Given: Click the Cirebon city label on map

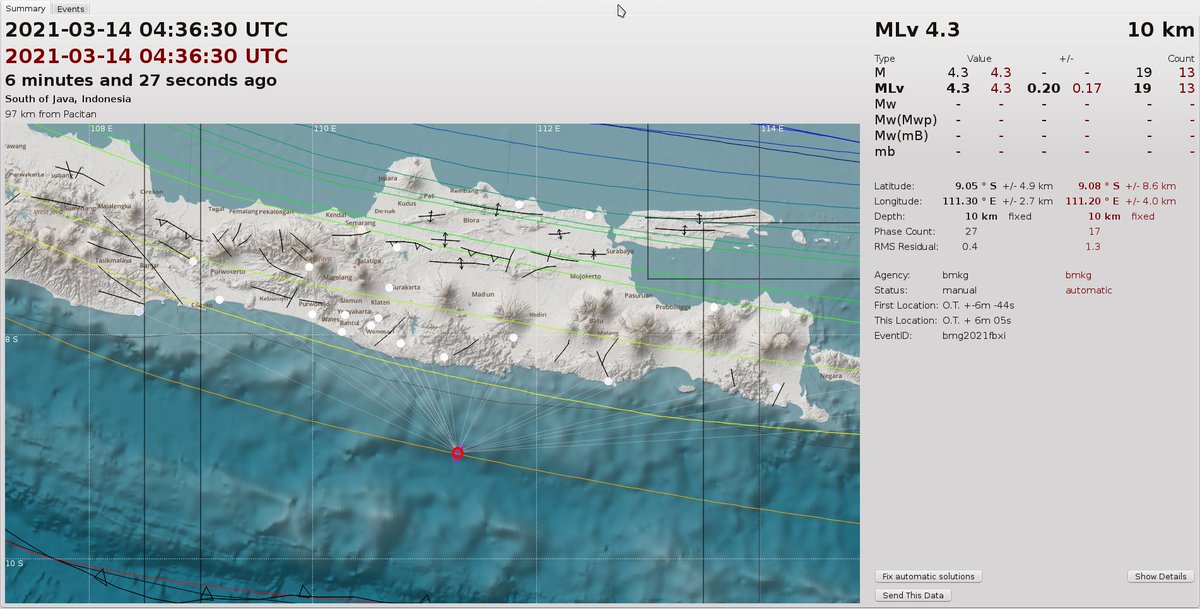Looking at the screenshot, I should click(152, 192).
